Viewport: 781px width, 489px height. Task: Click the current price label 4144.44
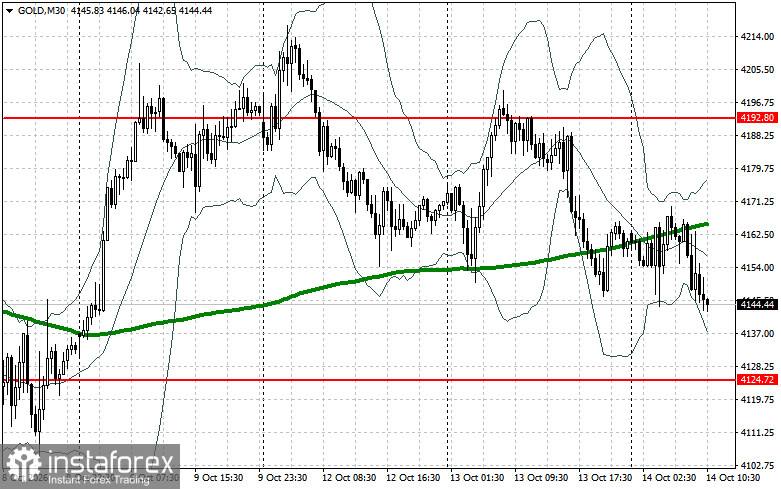click(757, 304)
